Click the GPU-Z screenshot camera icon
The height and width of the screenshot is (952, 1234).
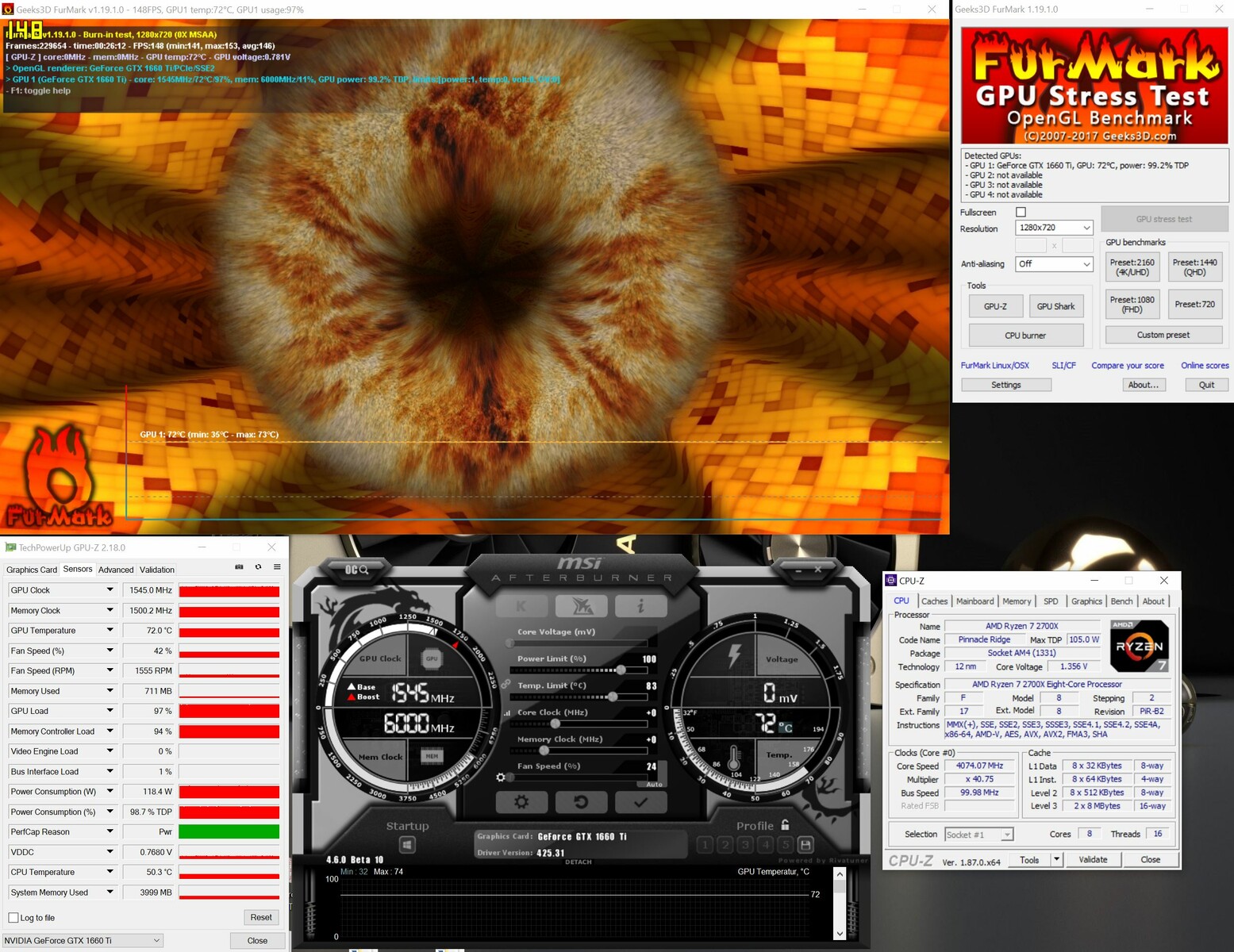point(239,567)
